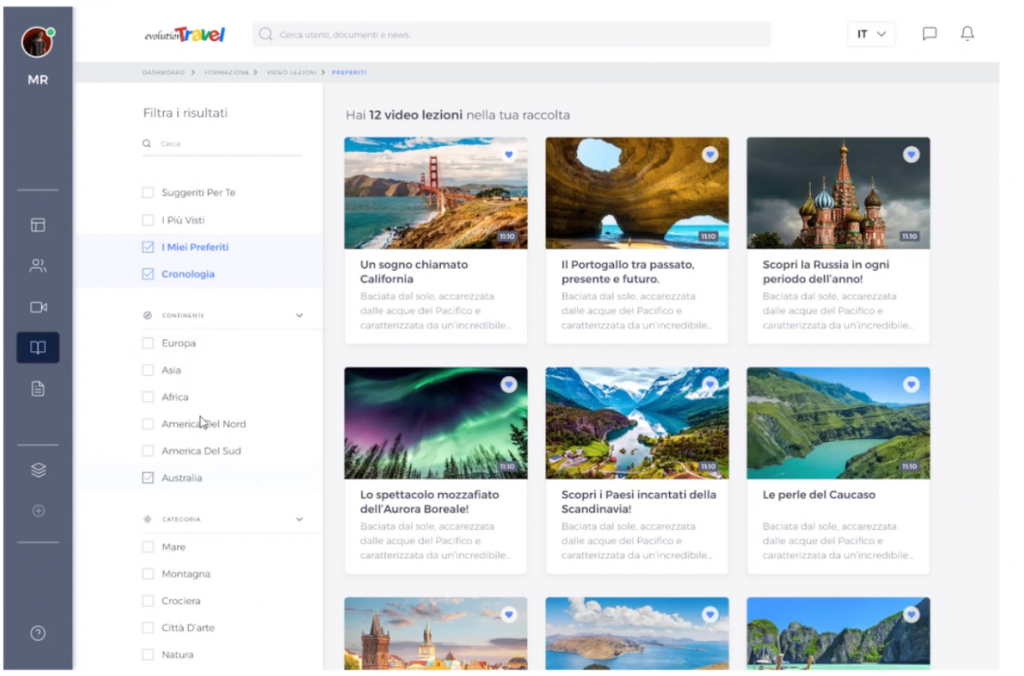The height and width of the screenshot is (676, 1024).
Task: Click the top search bar field
Action: pyautogui.click(x=511, y=35)
